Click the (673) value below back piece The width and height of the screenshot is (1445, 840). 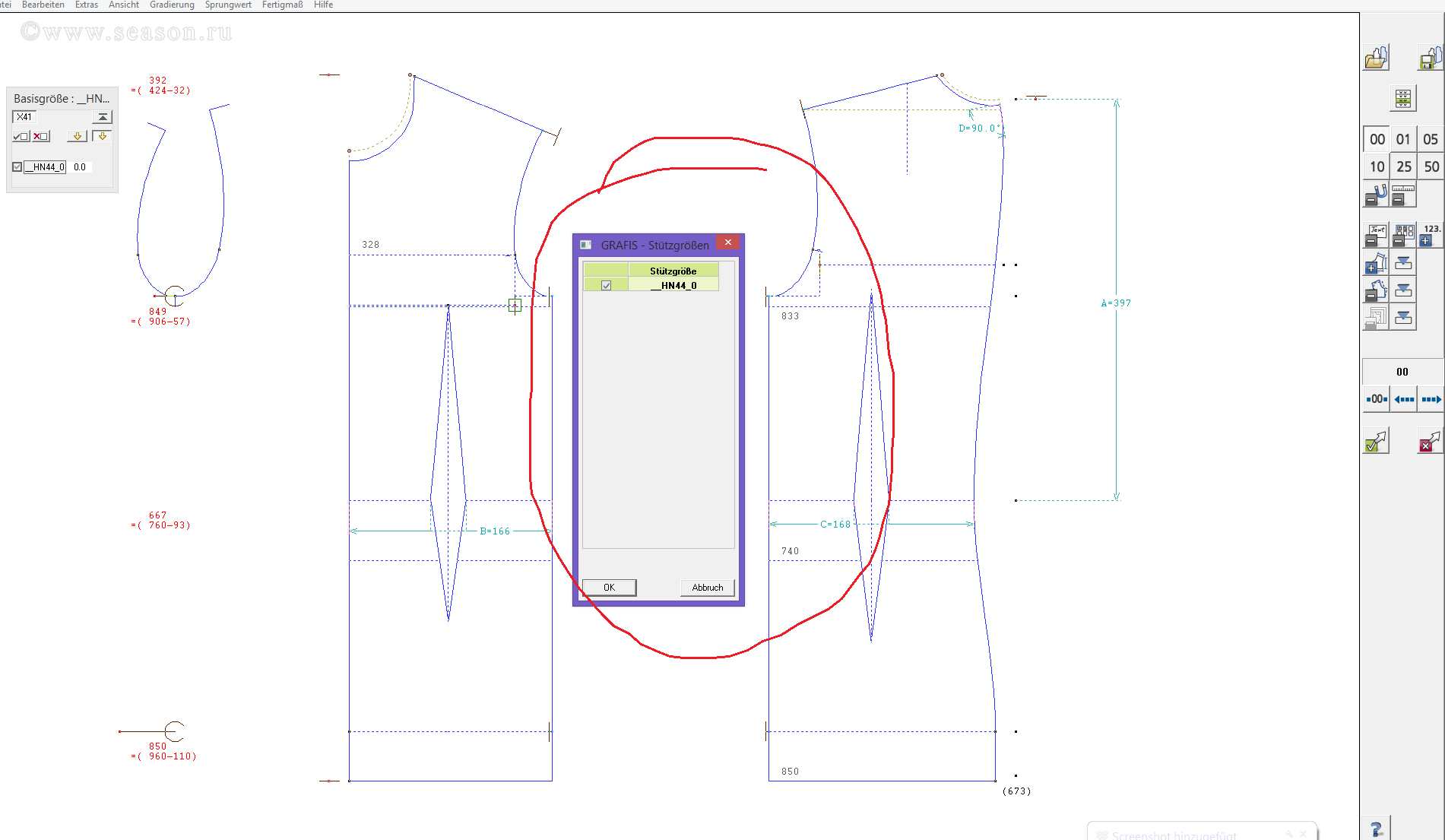click(x=1016, y=791)
